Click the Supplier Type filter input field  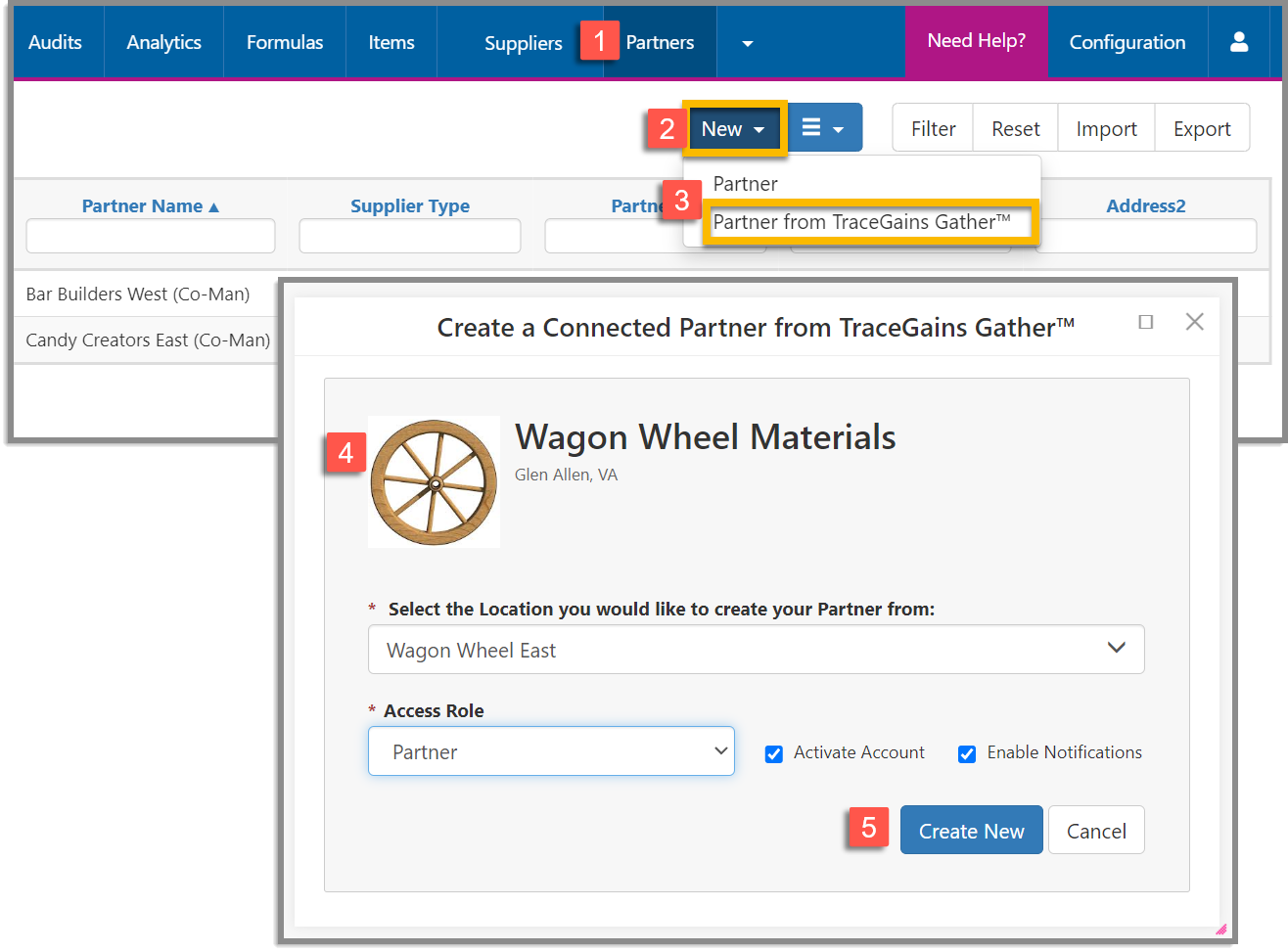point(410,236)
